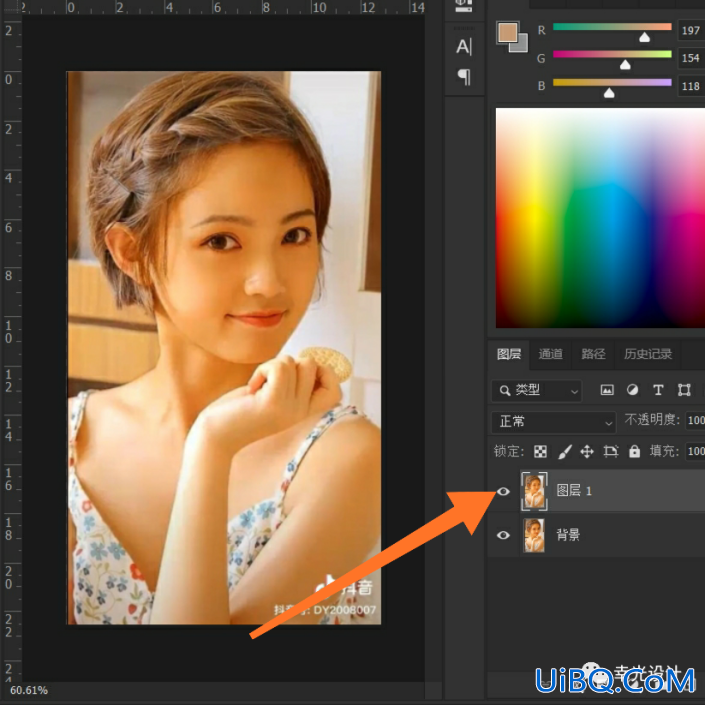Switch to the 历史记录 tab
Screen dimensions: 705x705
[648, 354]
